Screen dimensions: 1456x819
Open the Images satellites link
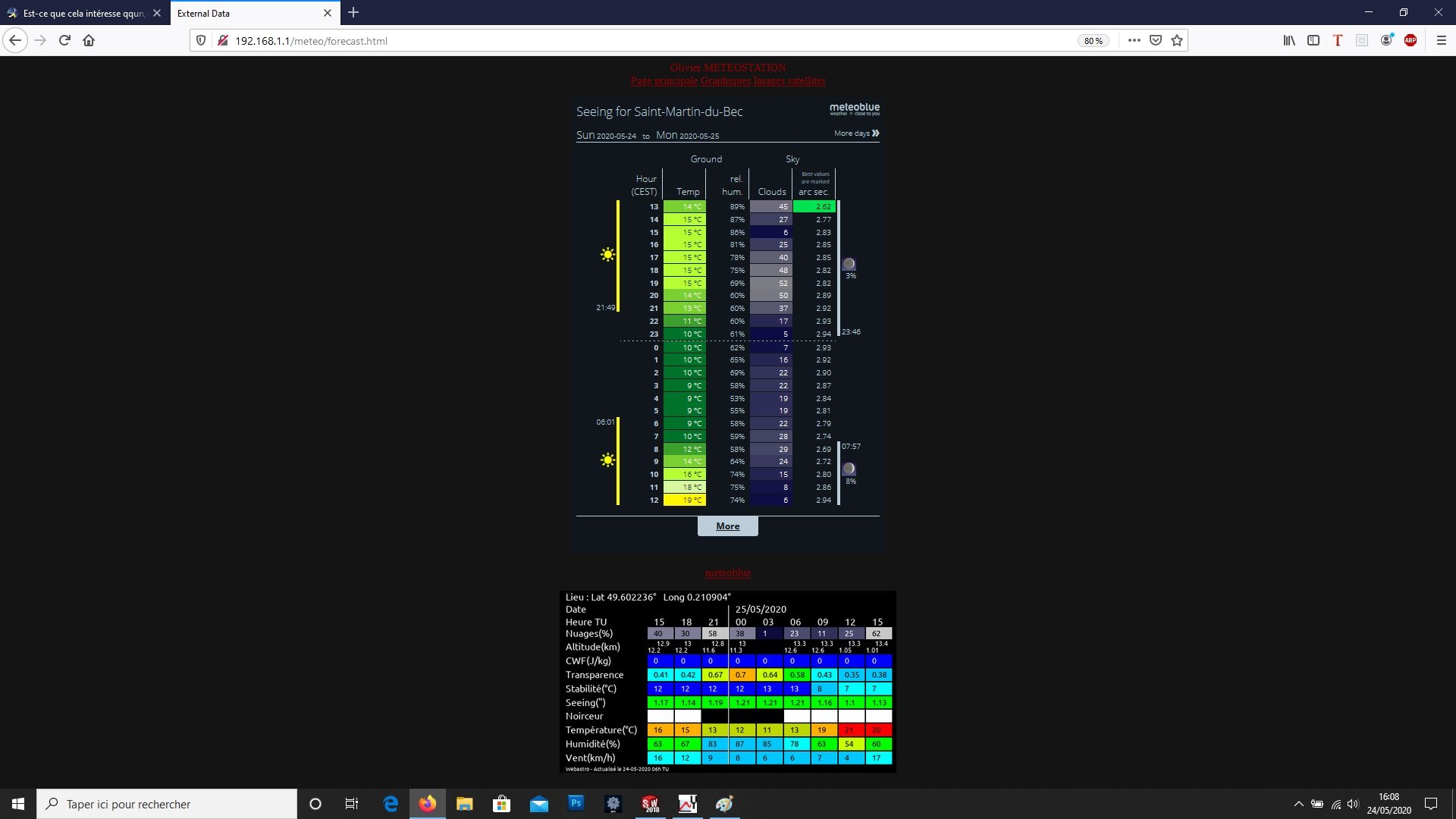pyautogui.click(x=789, y=81)
